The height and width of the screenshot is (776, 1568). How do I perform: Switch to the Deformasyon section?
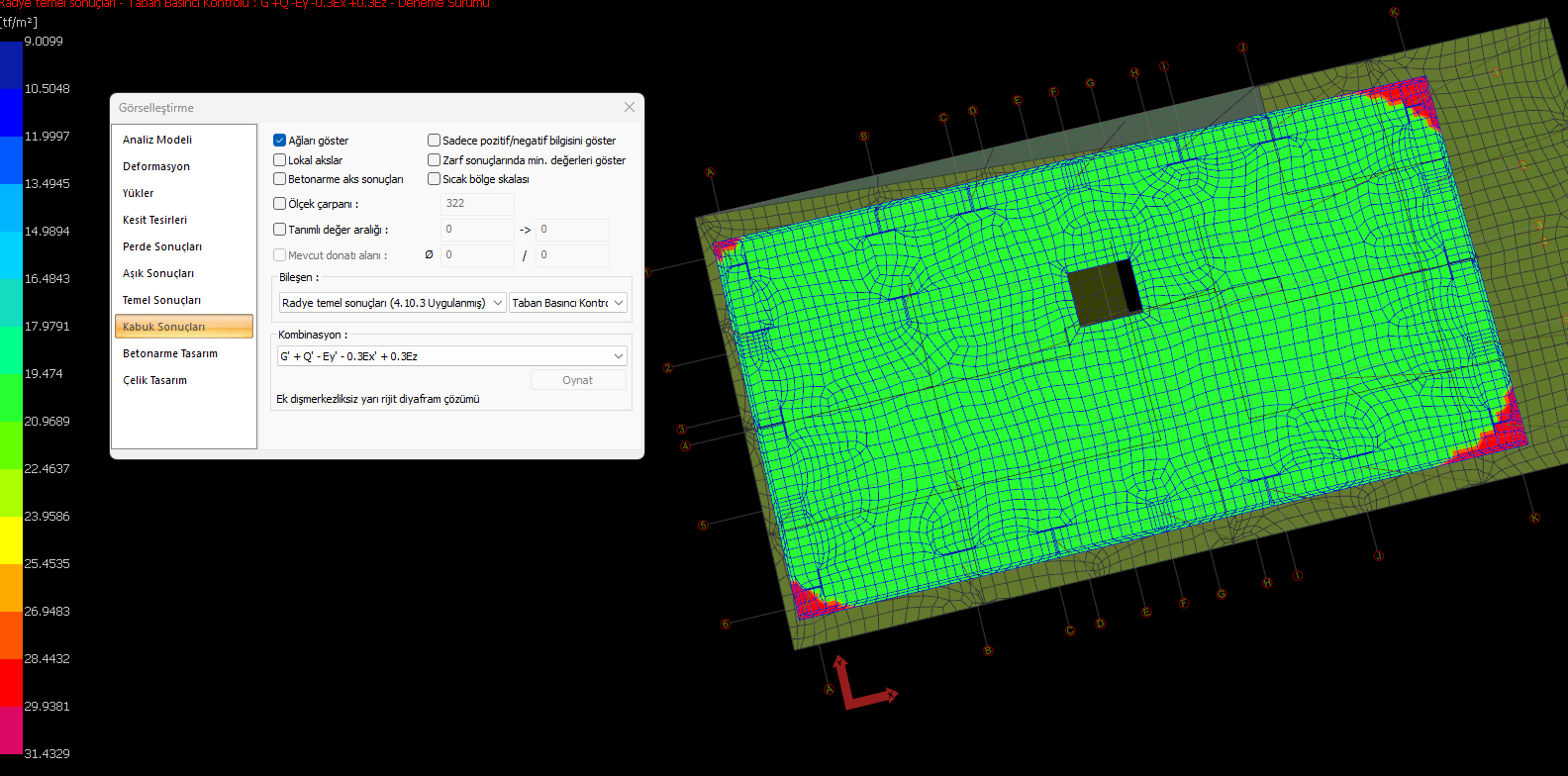point(156,166)
